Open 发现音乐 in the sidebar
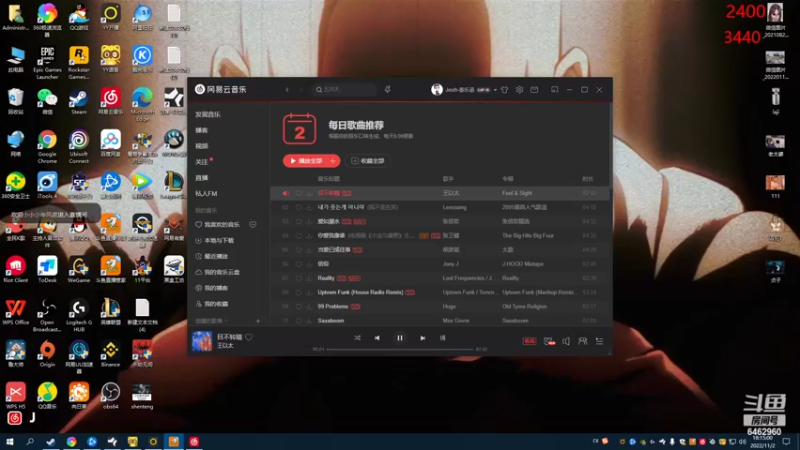This screenshot has height=450, width=800. [208, 114]
